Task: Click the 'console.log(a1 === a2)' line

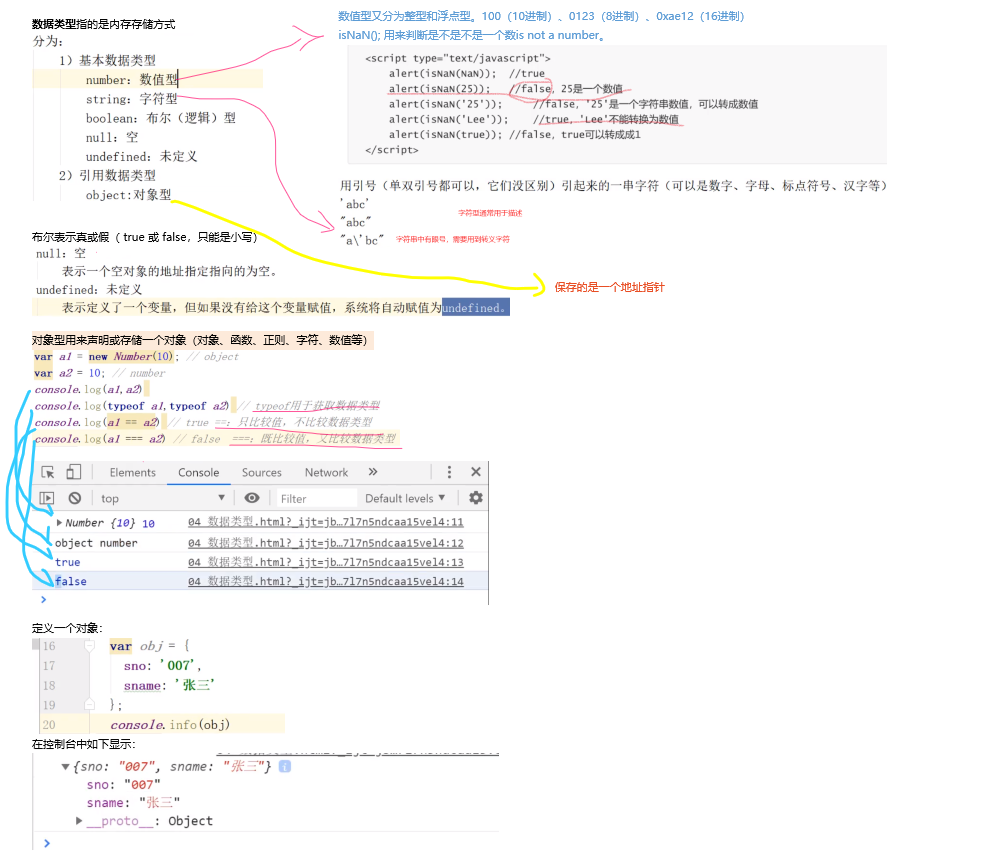Action: point(100,439)
